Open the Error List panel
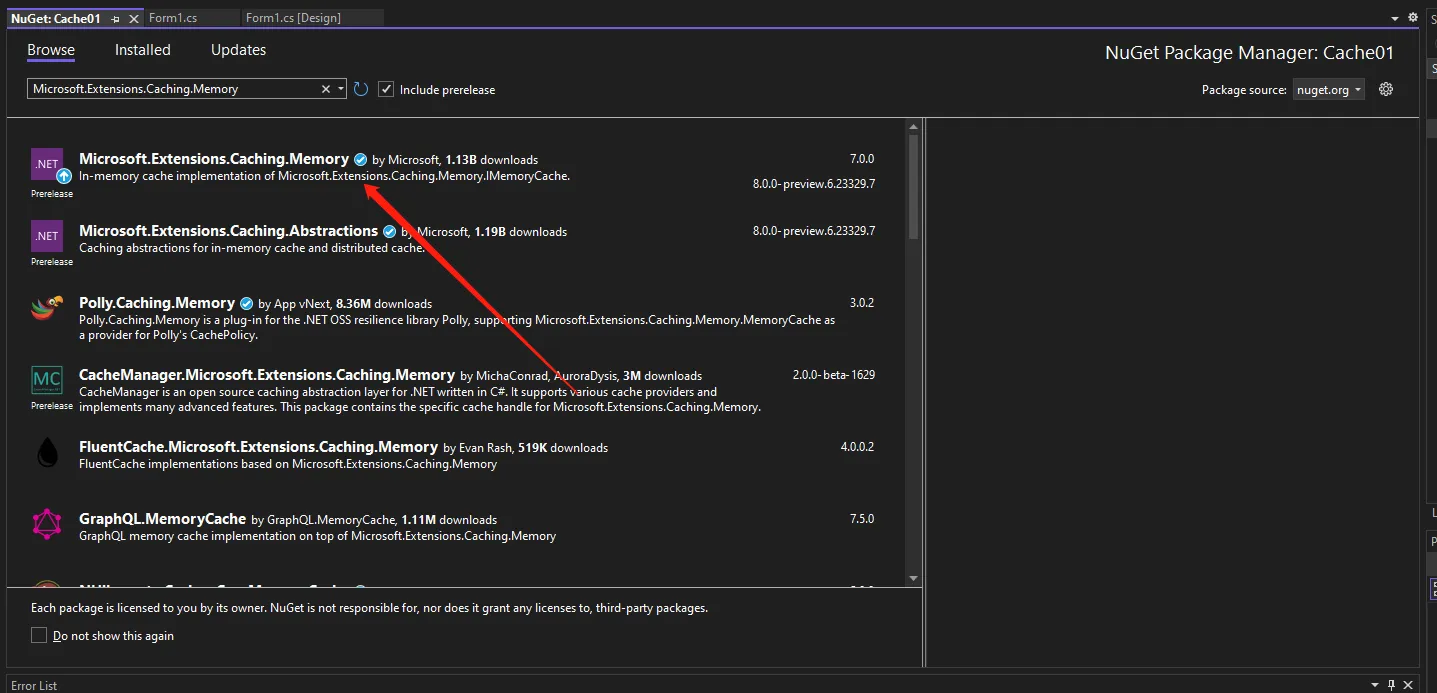The height and width of the screenshot is (693, 1437). (x=34, y=685)
